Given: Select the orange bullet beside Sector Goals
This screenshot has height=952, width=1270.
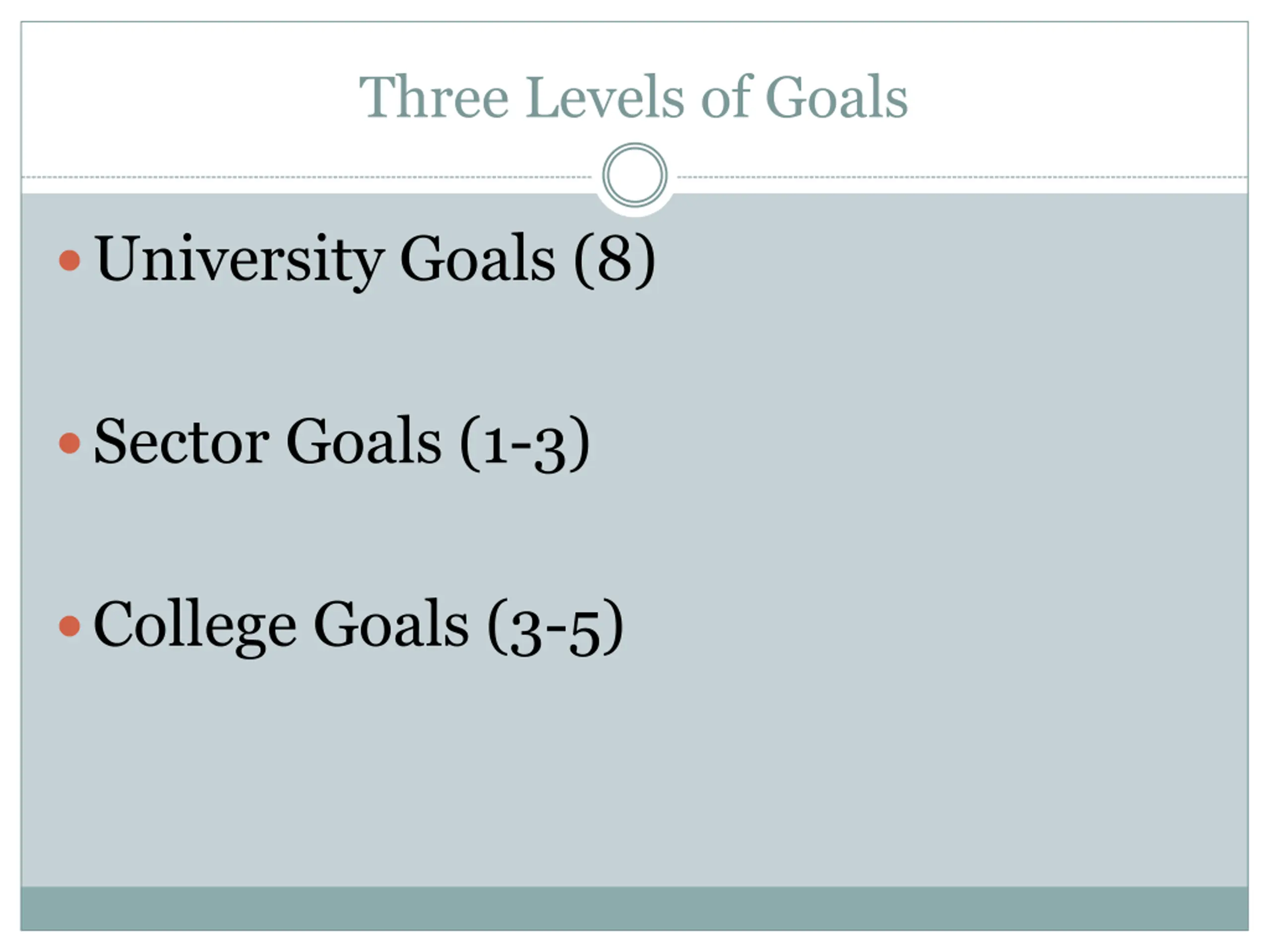Looking at the screenshot, I should click(x=69, y=443).
